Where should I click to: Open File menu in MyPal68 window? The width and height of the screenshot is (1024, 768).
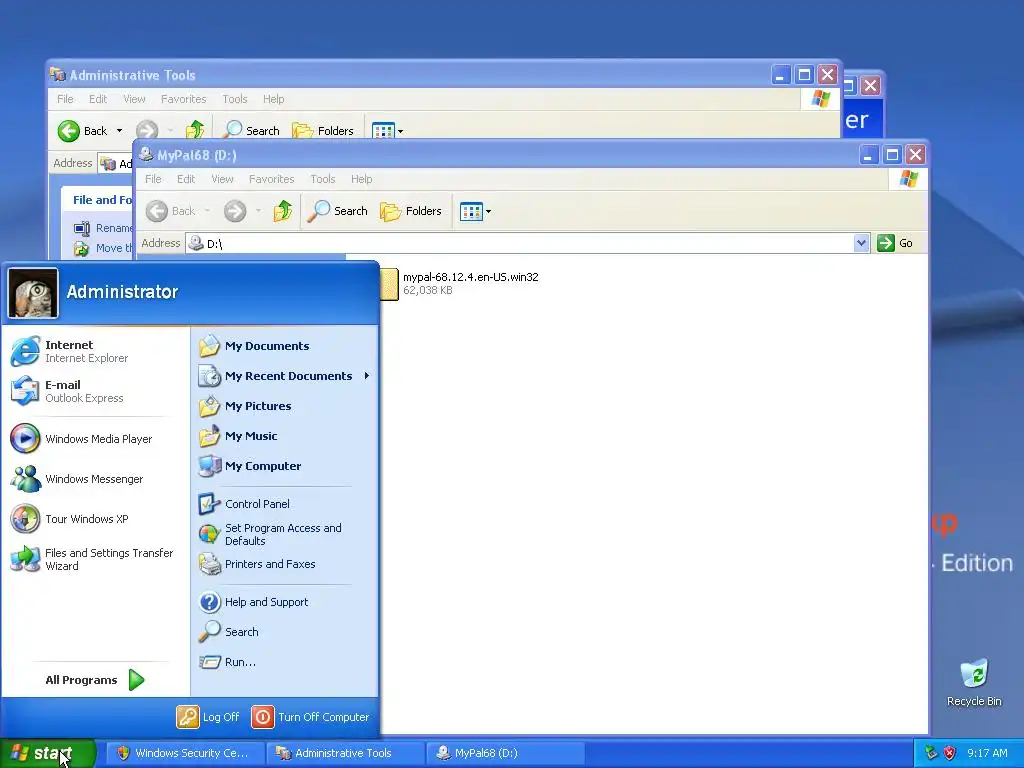pos(153,179)
